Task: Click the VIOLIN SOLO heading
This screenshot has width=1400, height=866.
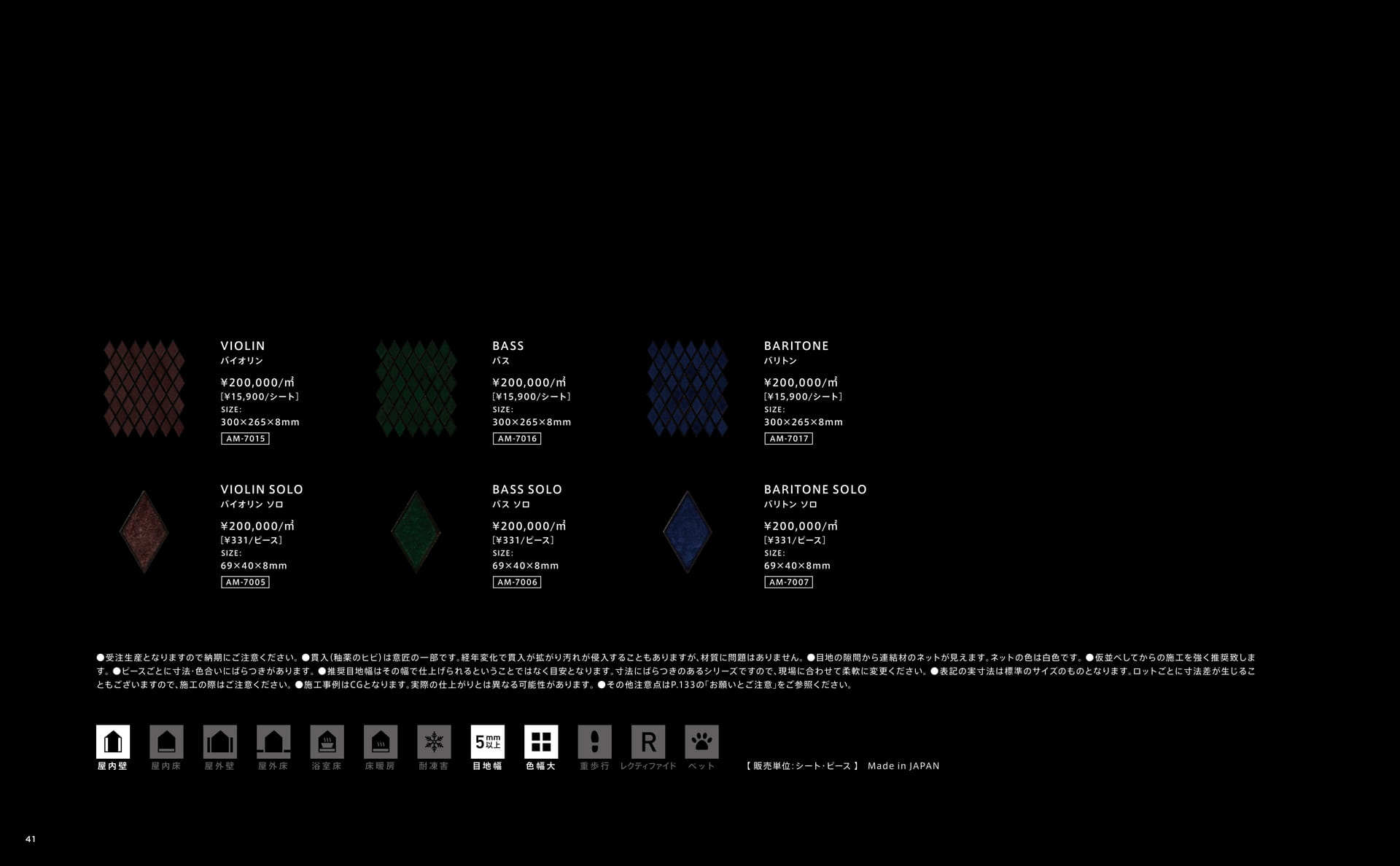Action: coord(262,490)
